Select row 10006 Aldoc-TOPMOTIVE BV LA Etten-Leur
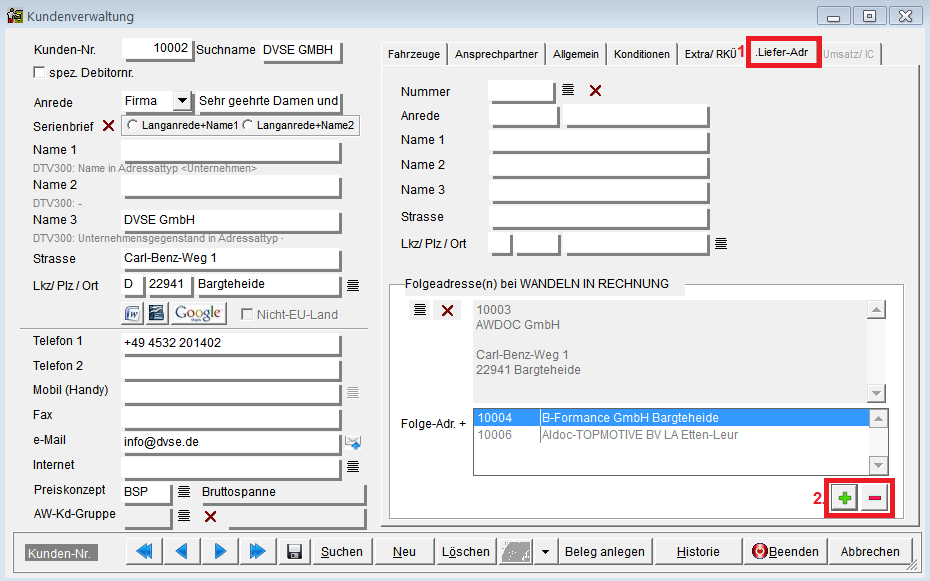930x581 pixels. [x=671, y=435]
